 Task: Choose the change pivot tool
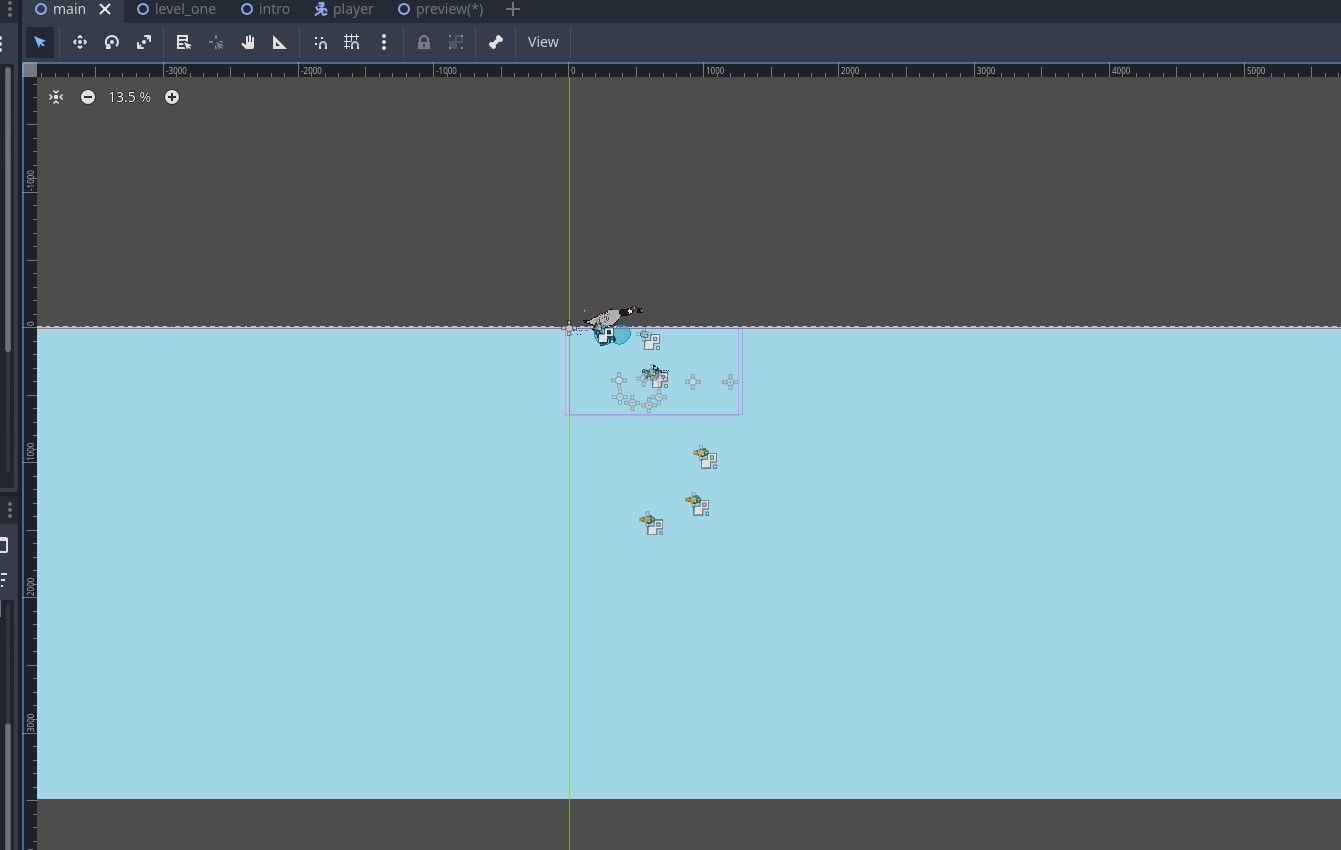(x=216, y=42)
